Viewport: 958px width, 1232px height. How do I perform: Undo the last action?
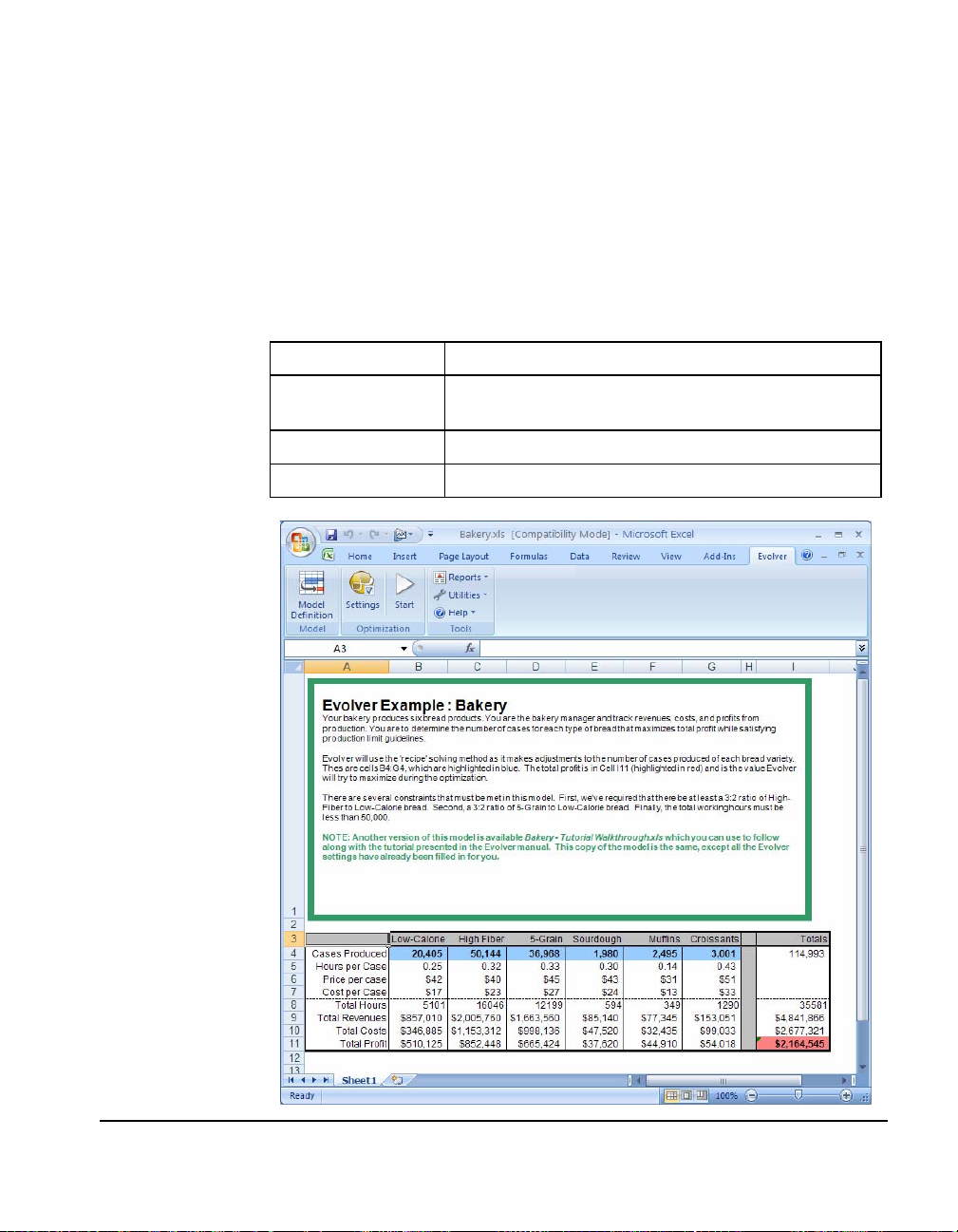point(348,535)
